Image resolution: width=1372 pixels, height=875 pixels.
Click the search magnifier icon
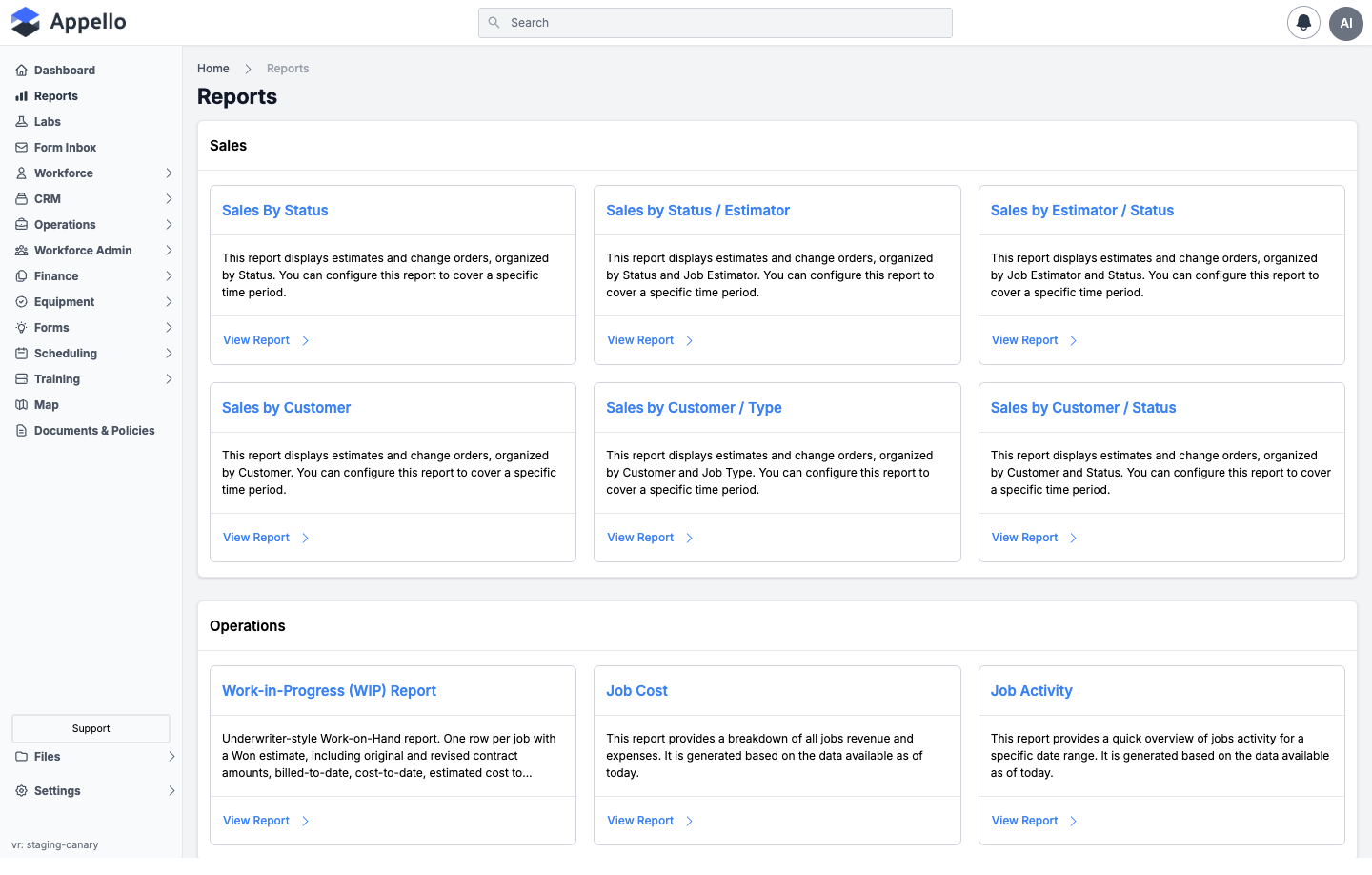(x=494, y=23)
